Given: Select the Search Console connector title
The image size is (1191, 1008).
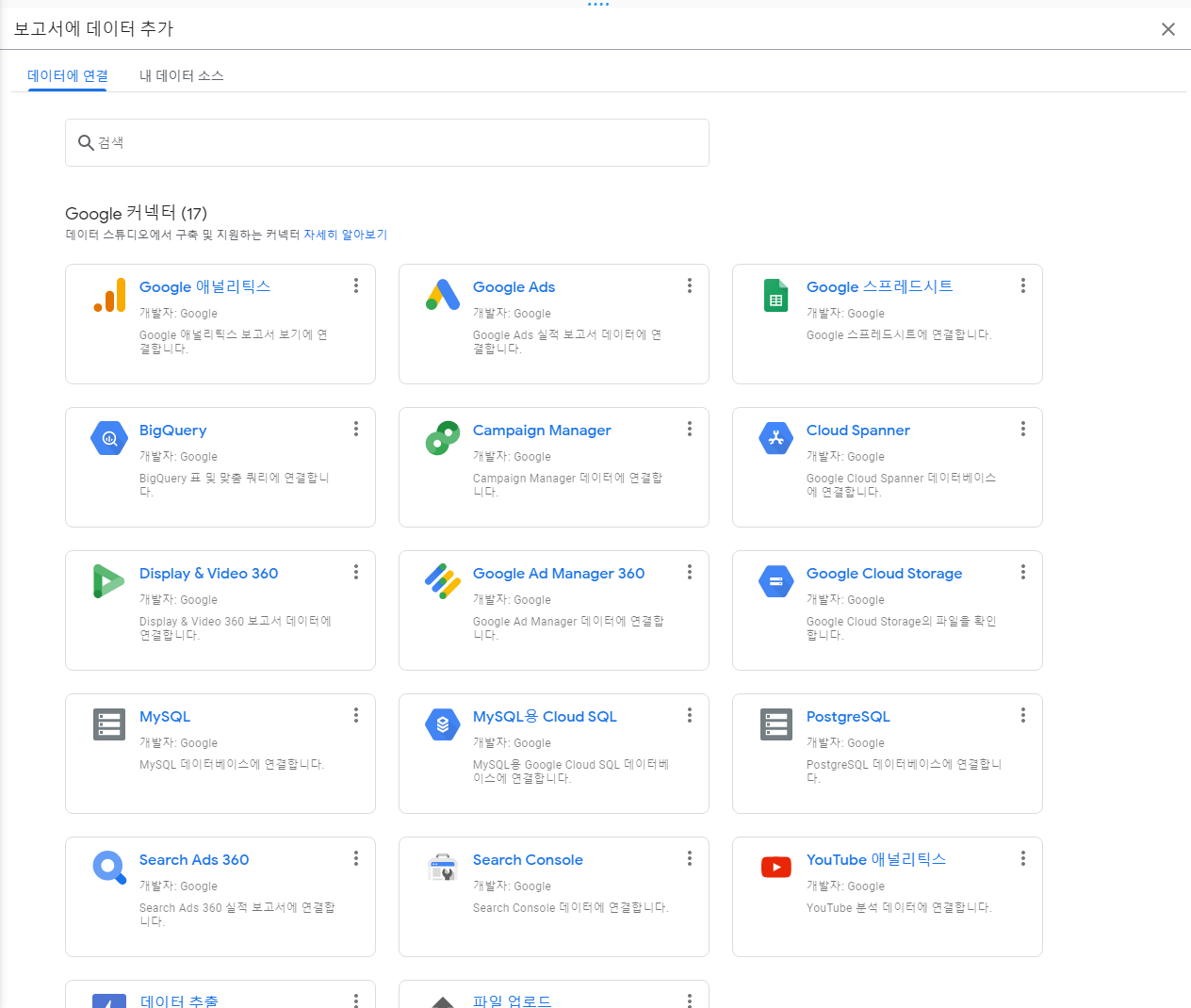Looking at the screenshot, I should [528, 860].
